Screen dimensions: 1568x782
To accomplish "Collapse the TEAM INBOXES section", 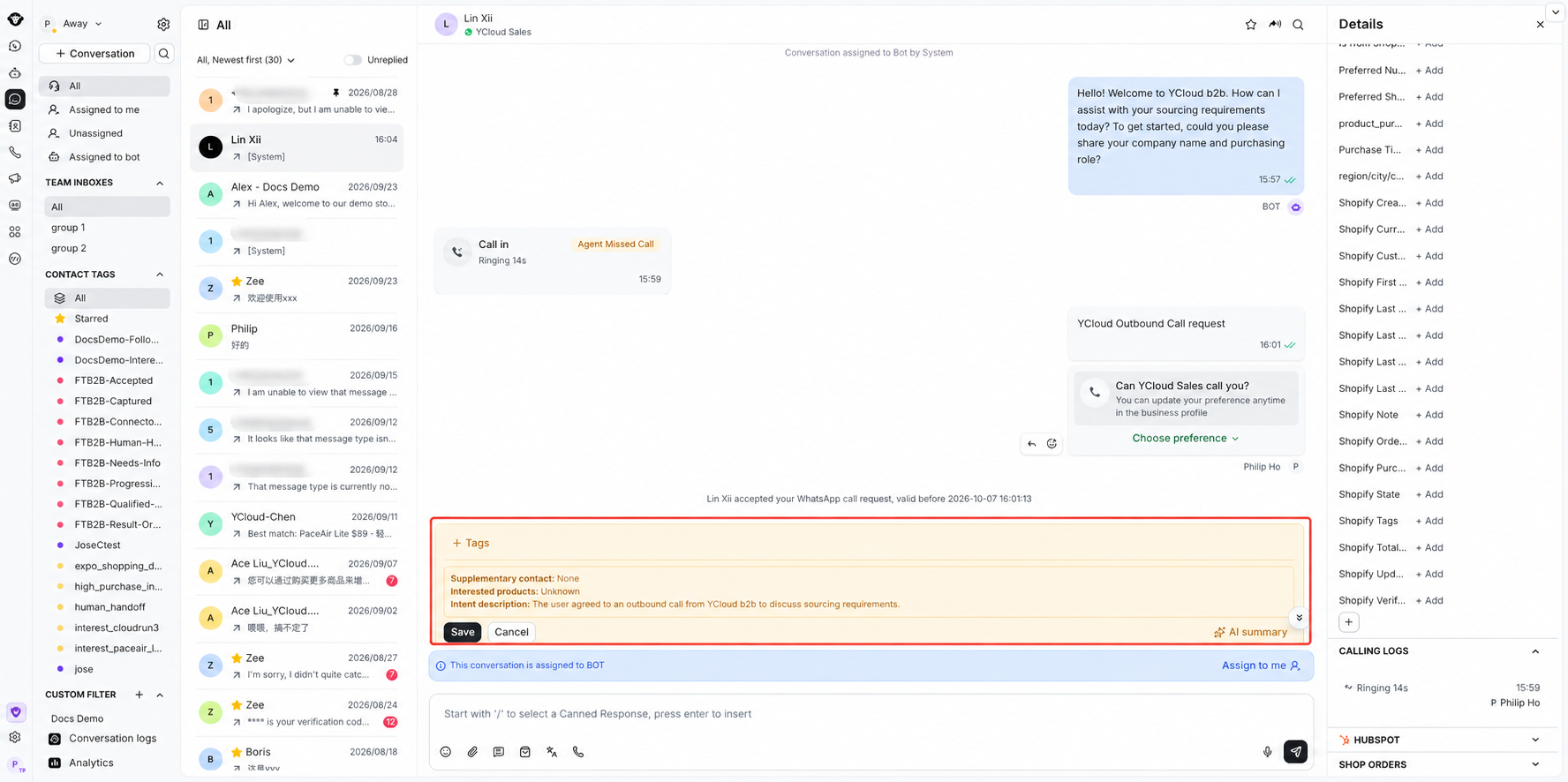I will pyautogui.click(x=160, y=183).
